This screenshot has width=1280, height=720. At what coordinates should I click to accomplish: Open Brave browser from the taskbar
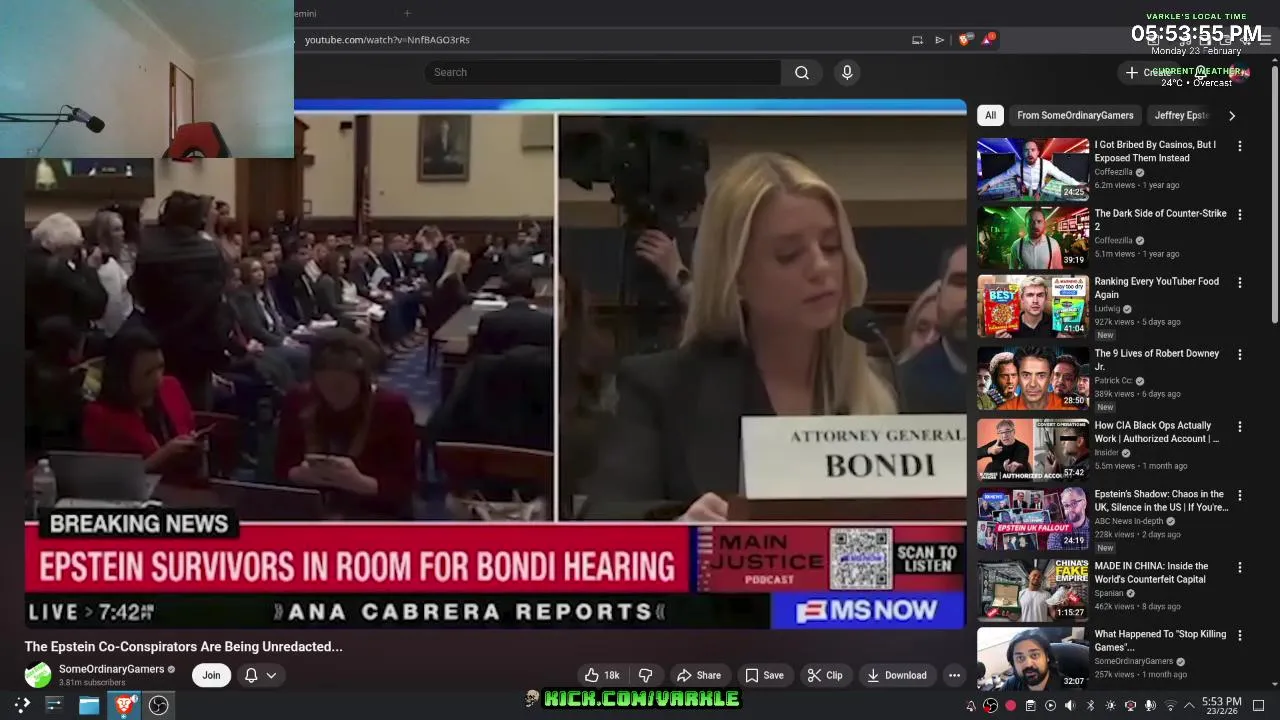(124, 705)
